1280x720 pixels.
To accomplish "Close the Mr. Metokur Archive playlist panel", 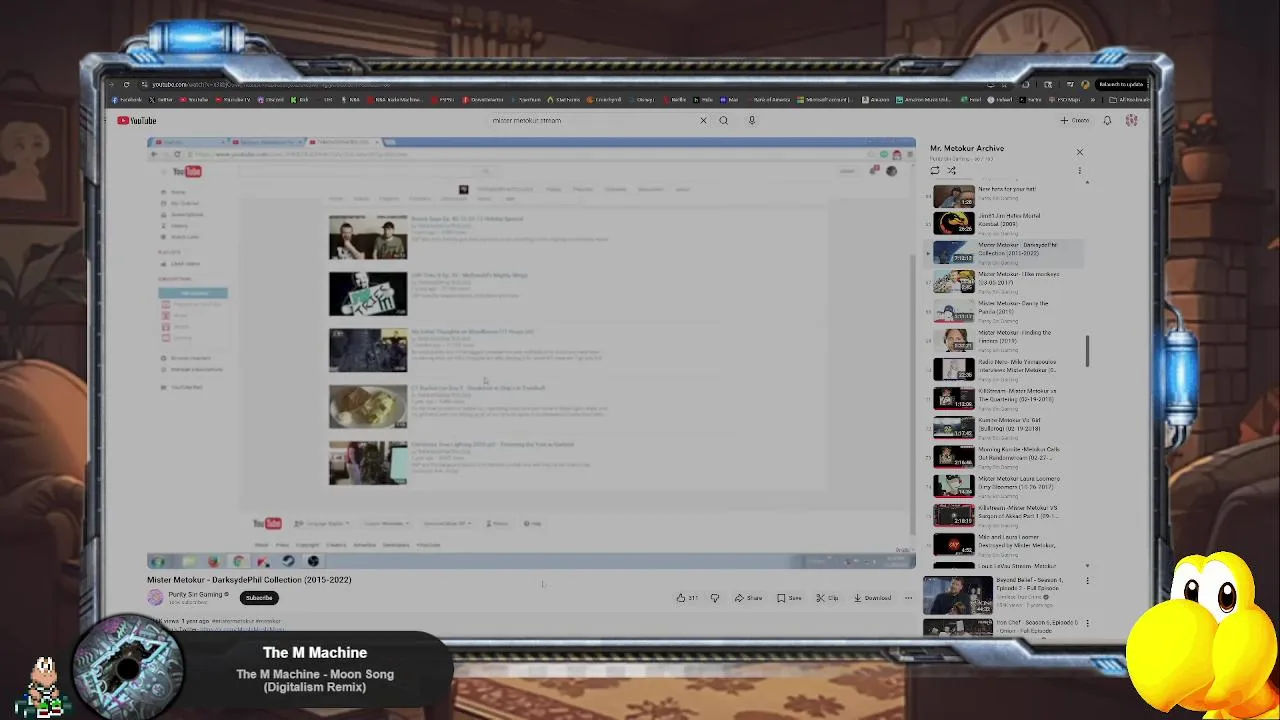I will point(1079,152).
